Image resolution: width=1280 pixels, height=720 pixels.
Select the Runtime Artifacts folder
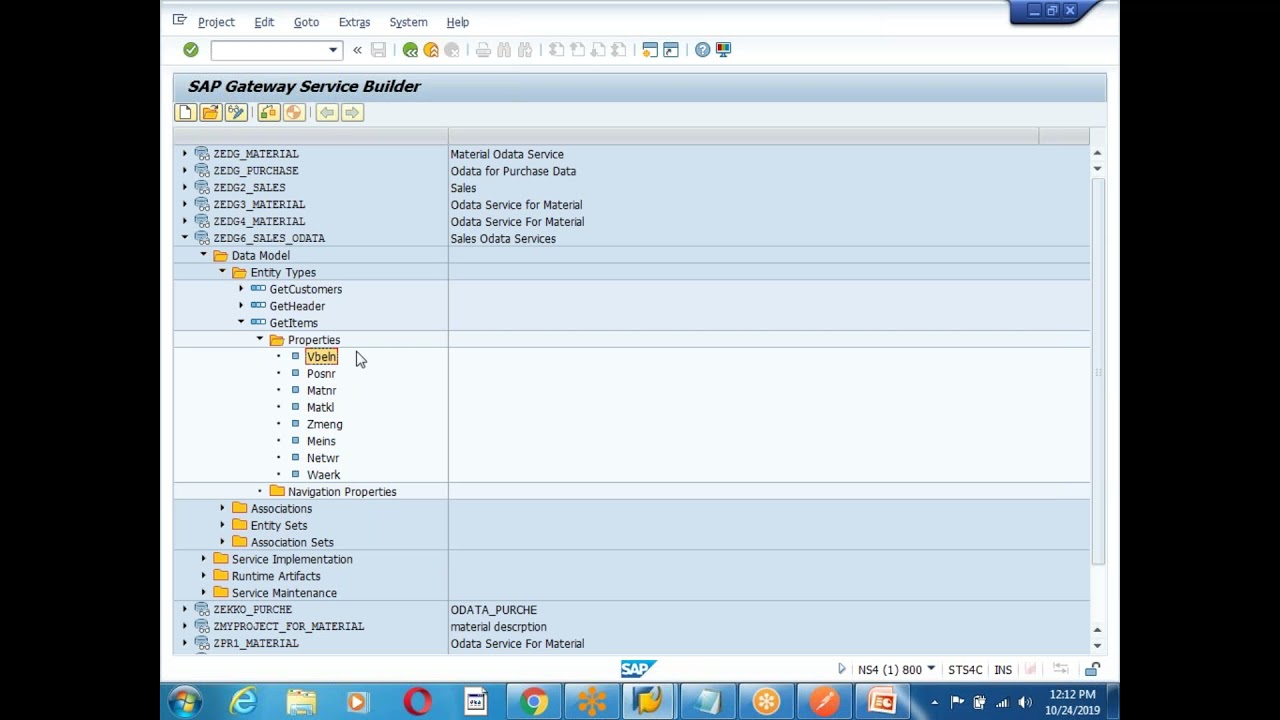pyautogui.click(x=276, y=577)
